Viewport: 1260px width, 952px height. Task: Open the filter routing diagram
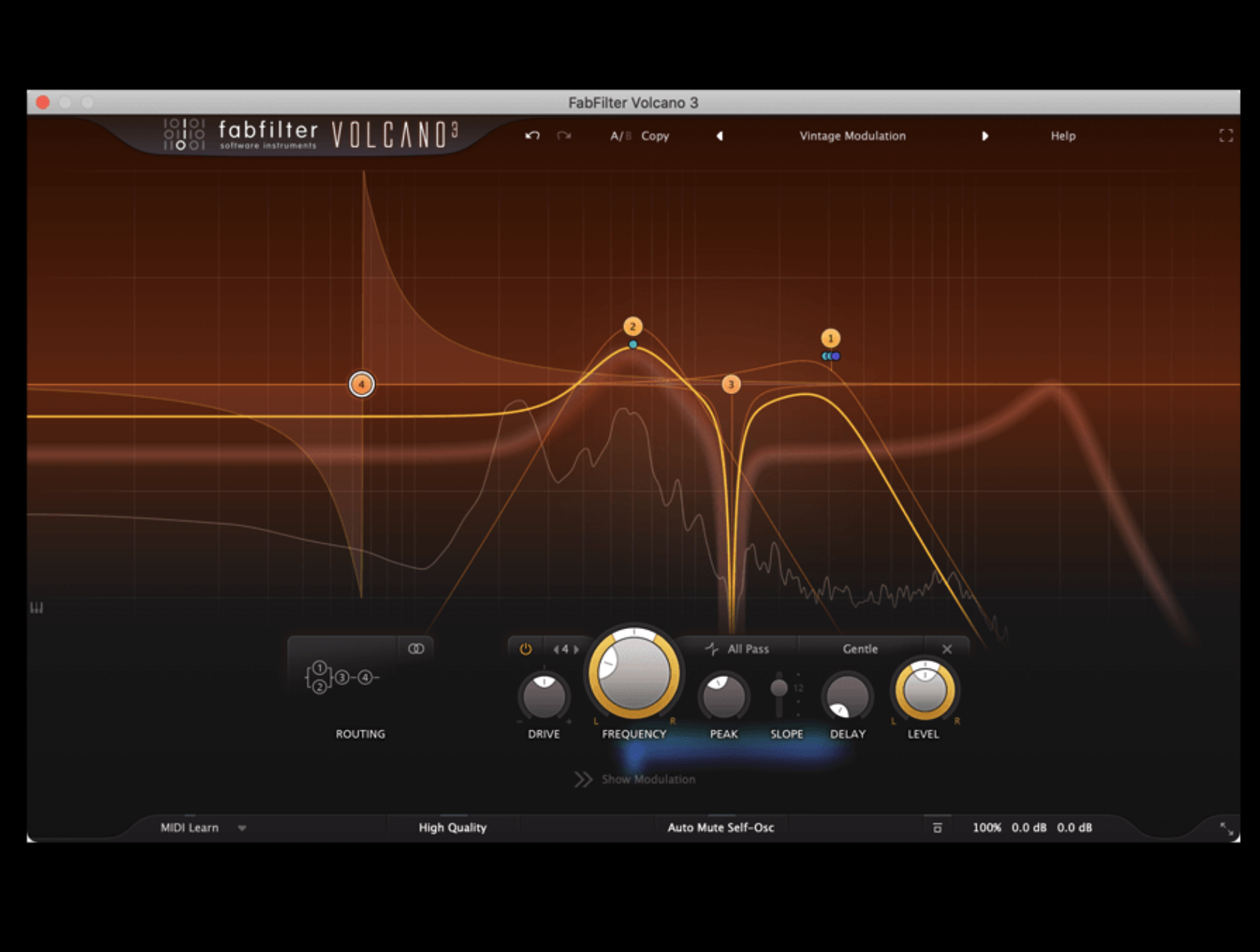tap(342, 677)
